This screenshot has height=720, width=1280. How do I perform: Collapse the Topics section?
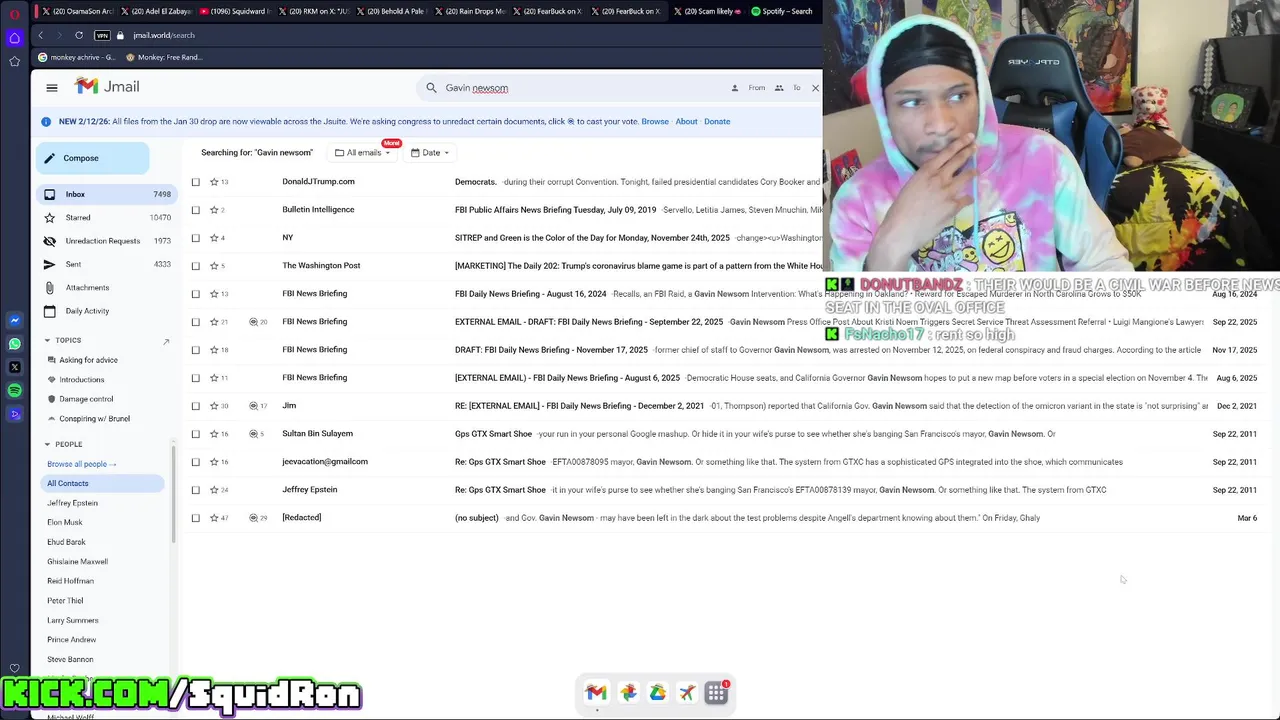[x=47, y=341]
